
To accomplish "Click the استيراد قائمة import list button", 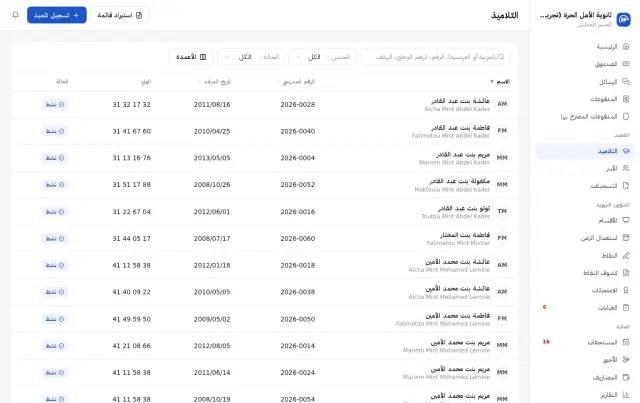I will pyautogui.click(x=120, y=15).
